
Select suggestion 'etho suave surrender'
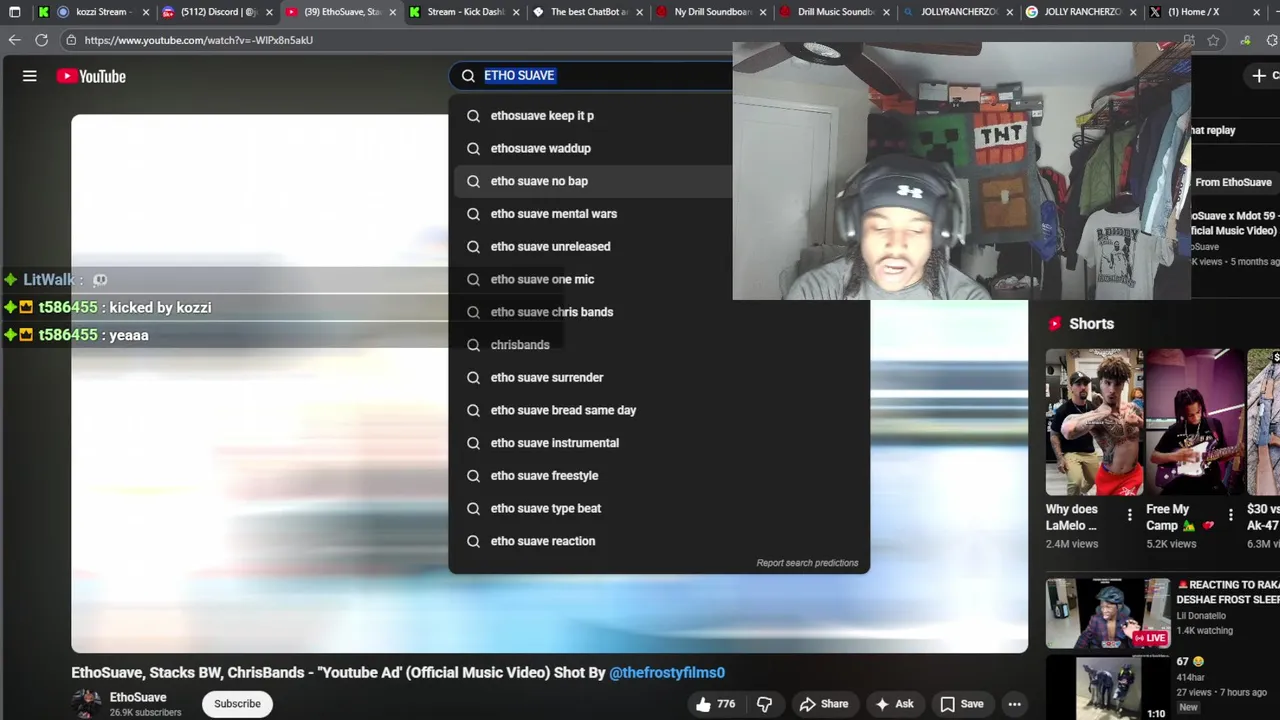(659, 378)
